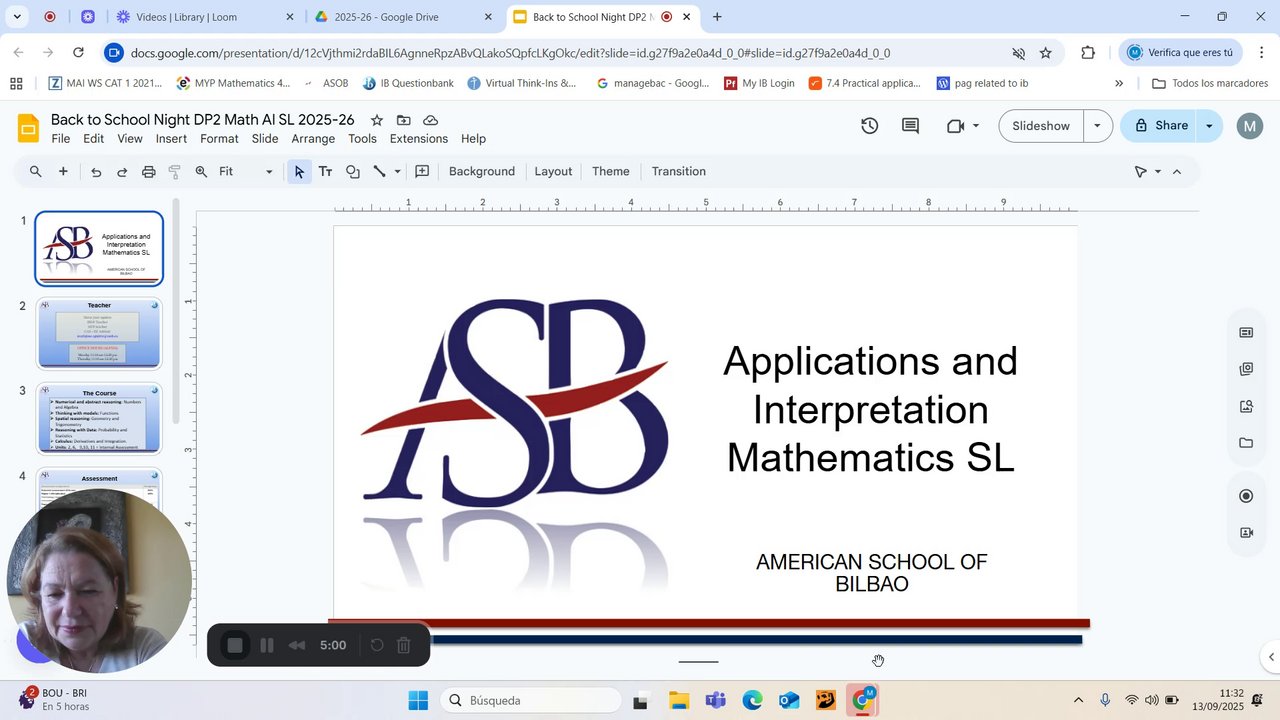The image size is (1280, 720).
Task: Add a new slide with the plus icon
Action: (63, 172)
